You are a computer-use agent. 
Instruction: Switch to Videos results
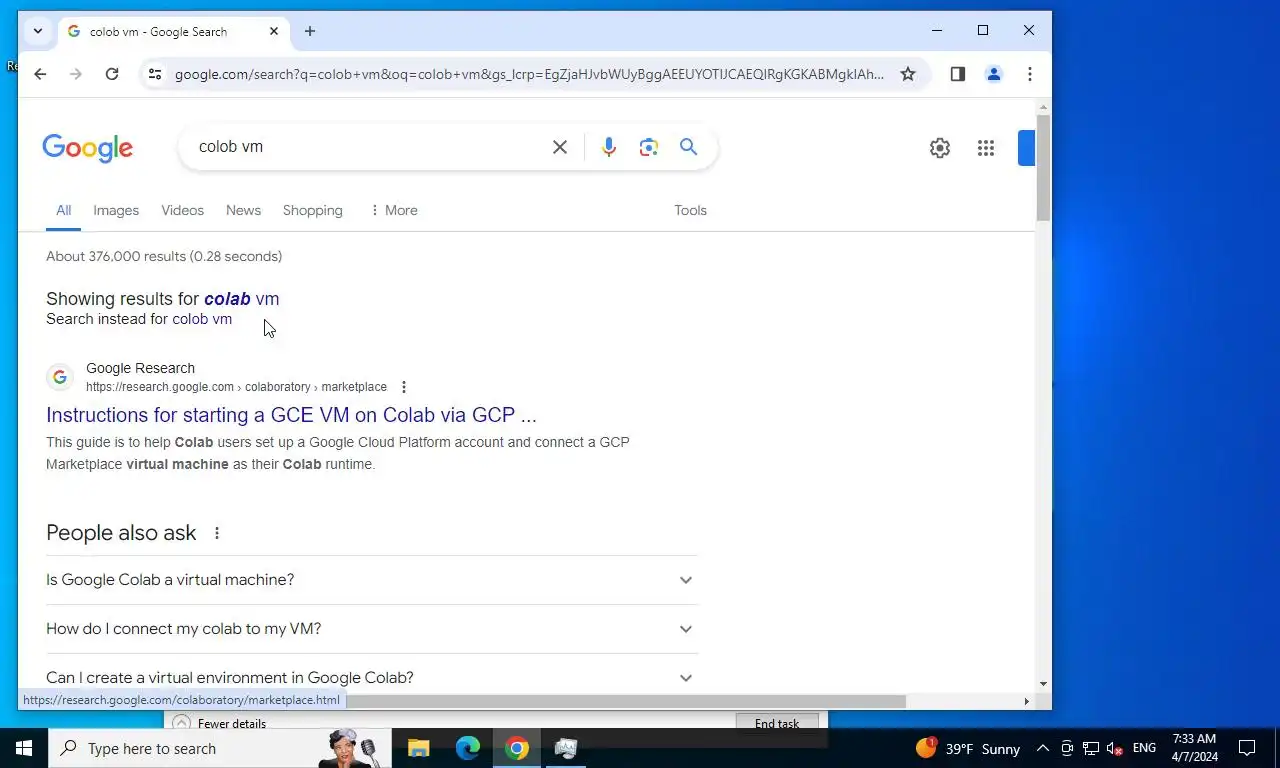click(182, 210)
